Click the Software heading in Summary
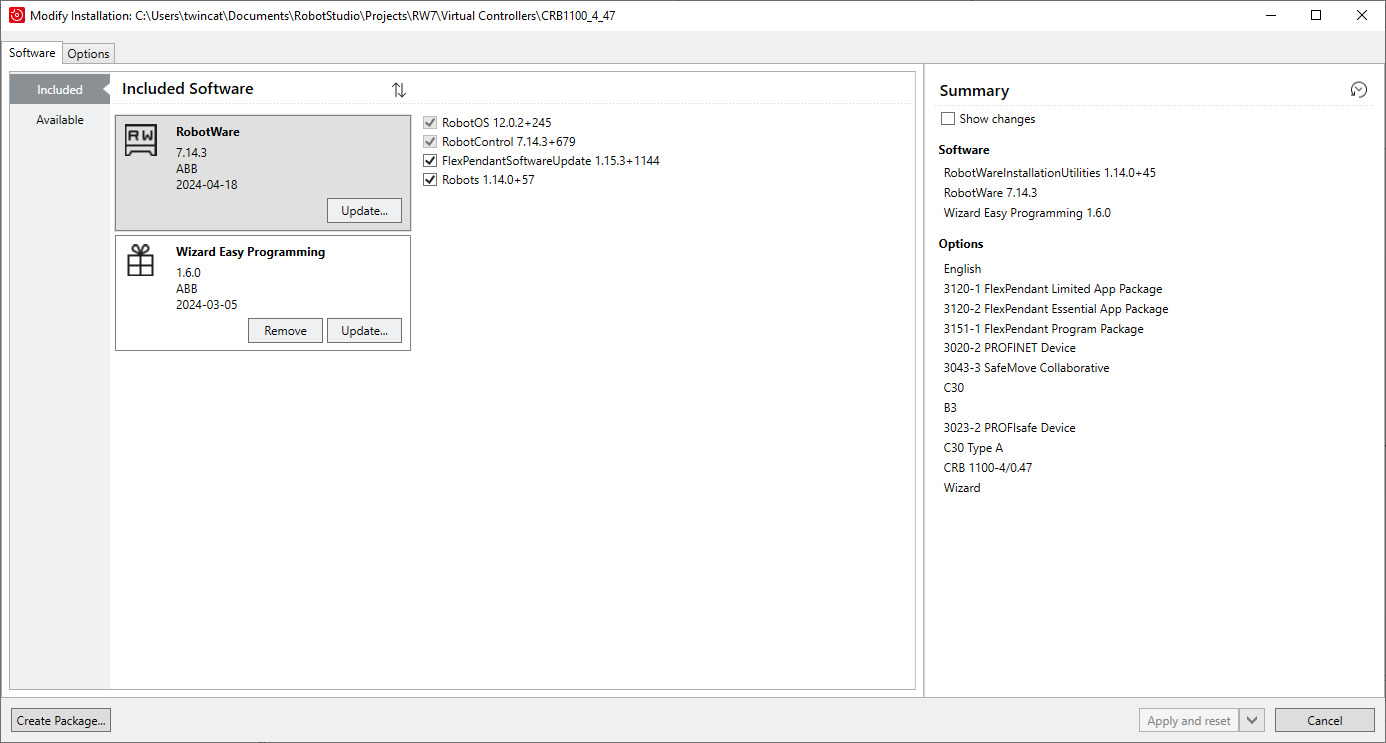 pos(964,150)
